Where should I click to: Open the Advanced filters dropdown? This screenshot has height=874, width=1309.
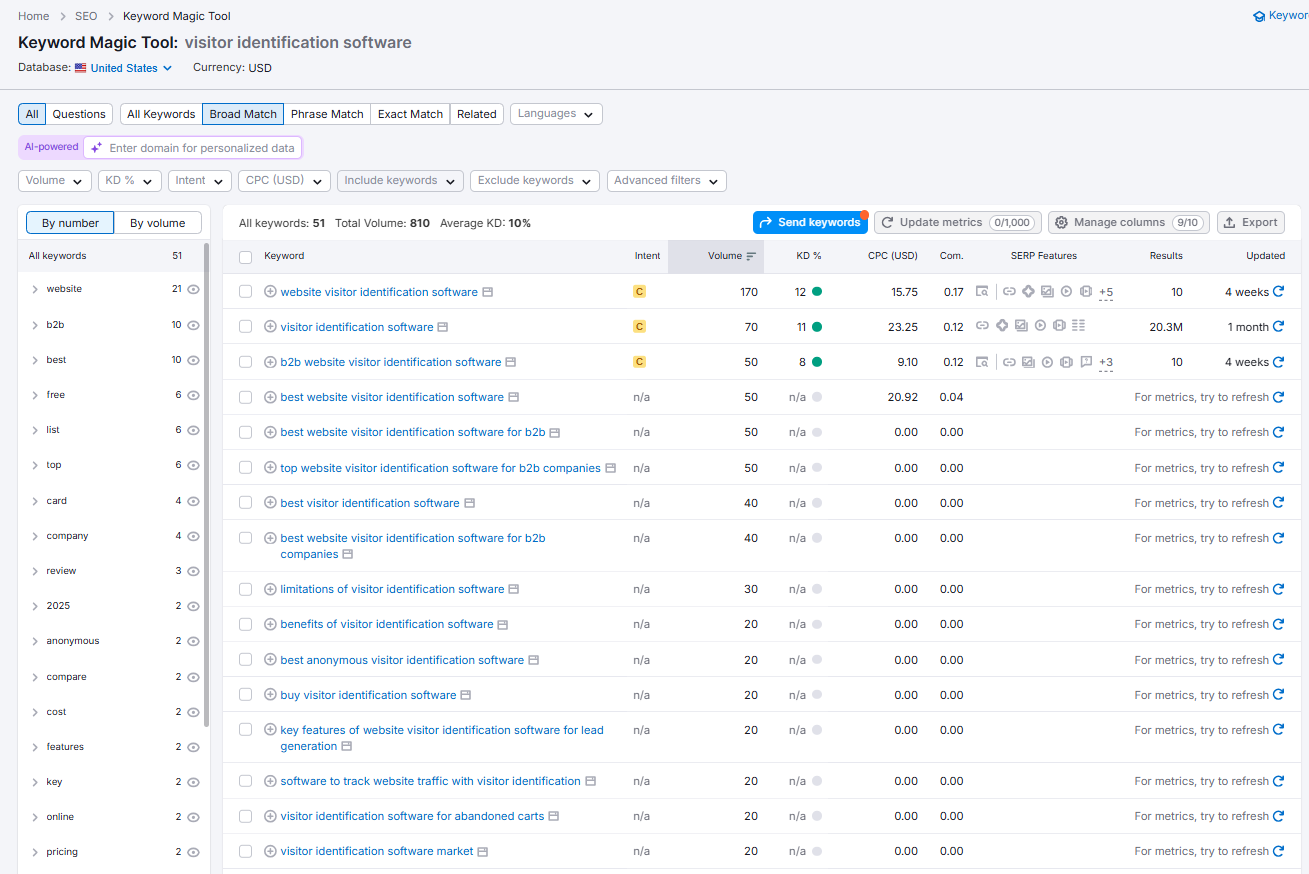(667, 181)
